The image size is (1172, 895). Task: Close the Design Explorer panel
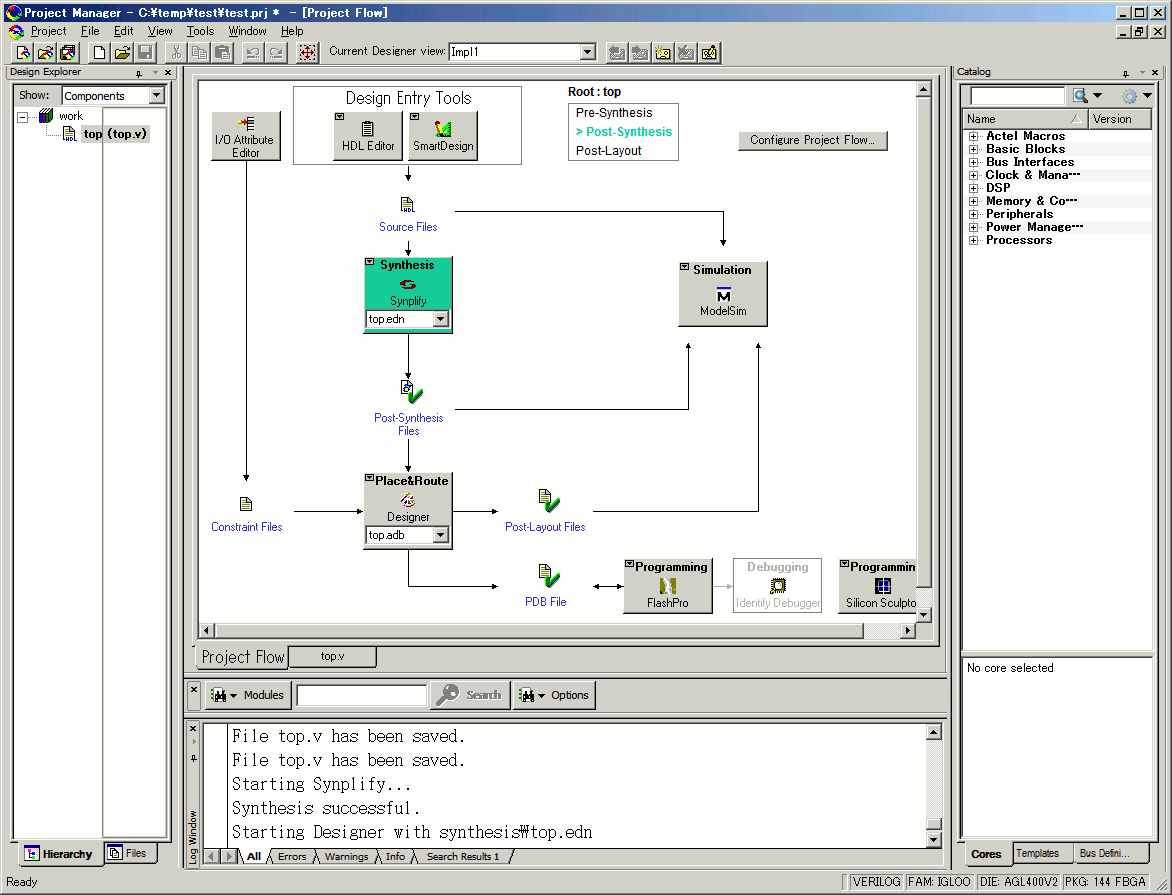[x=168, y=73]
